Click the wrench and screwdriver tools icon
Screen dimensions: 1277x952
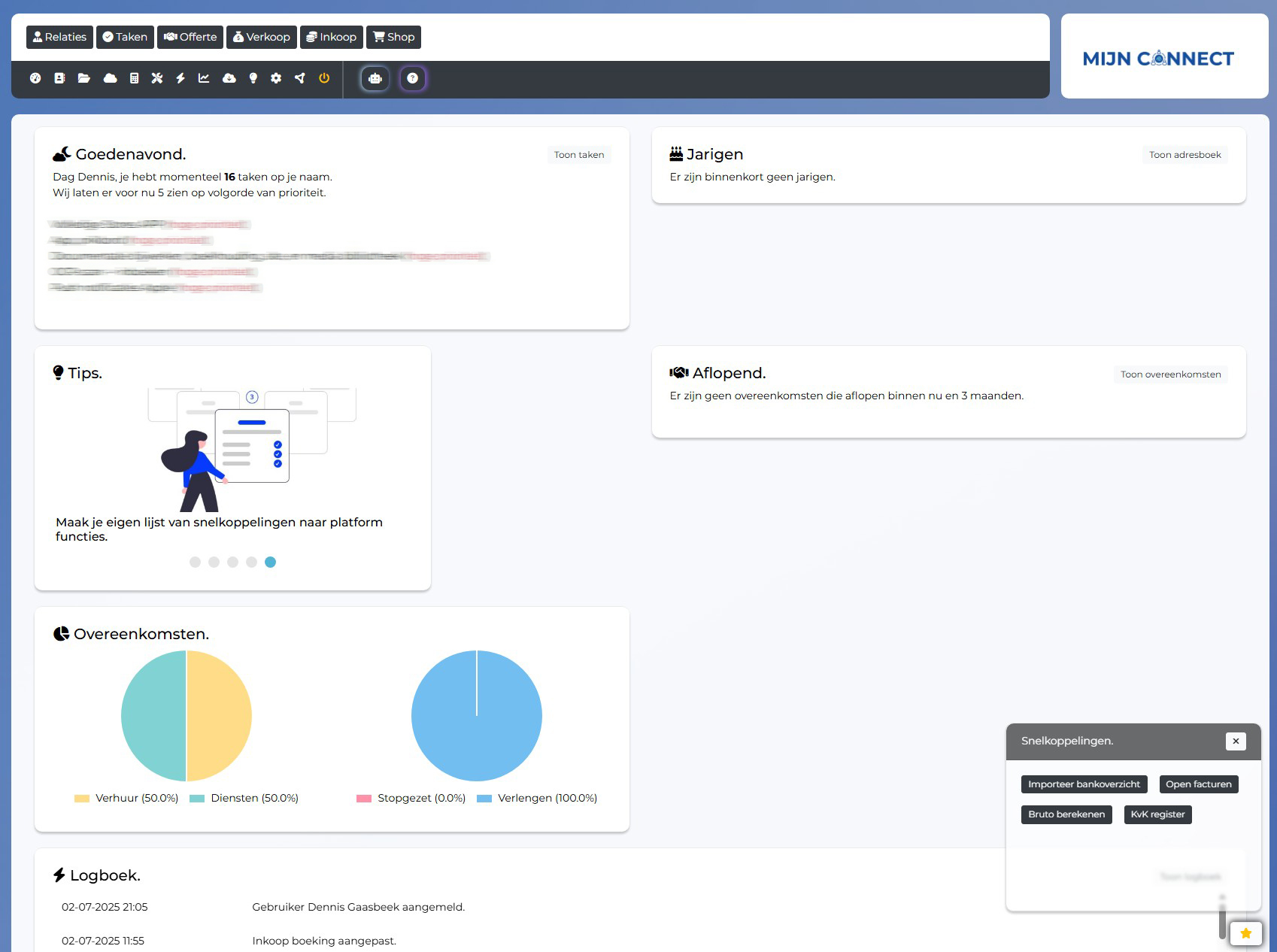pyautogui.click(x=157, y=77)
